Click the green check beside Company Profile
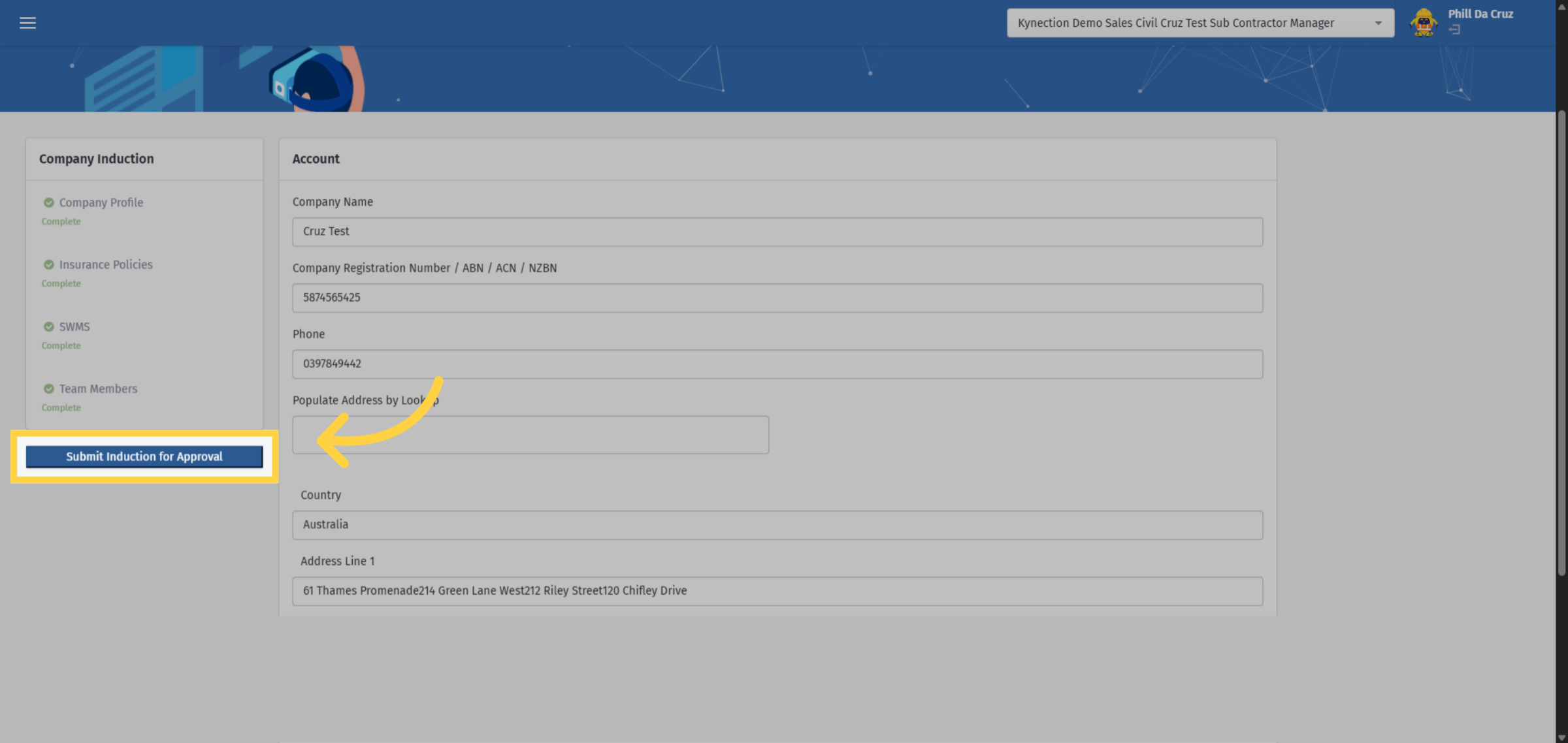The height and width of the screenshot is (743, 1568). click(48, 202)
